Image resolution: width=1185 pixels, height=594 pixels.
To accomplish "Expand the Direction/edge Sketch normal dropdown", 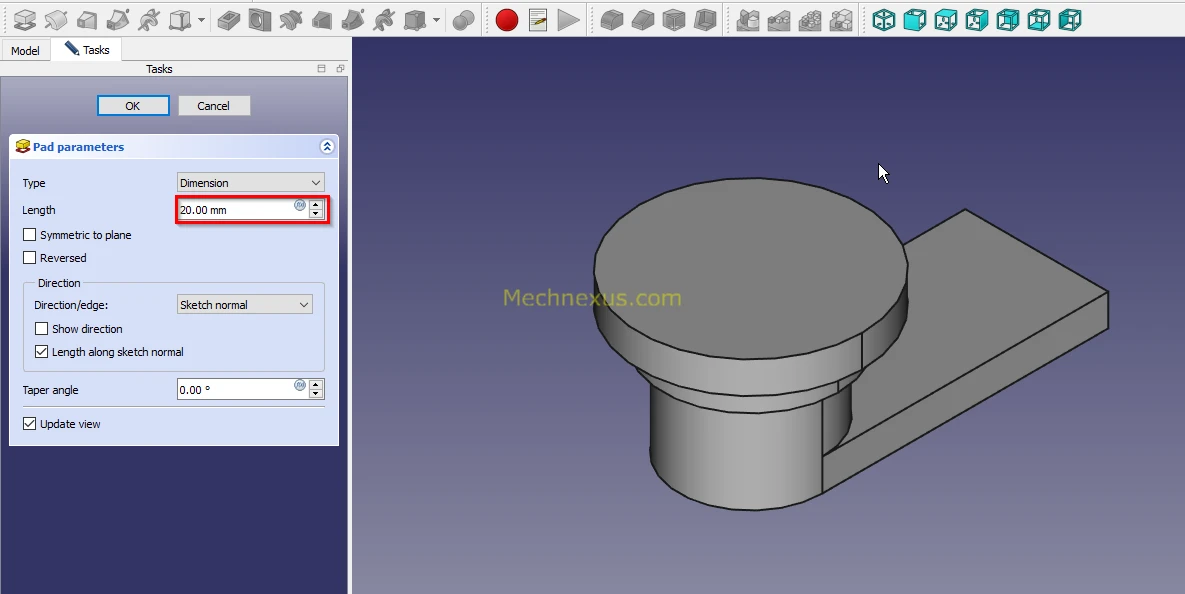I will coord(244,305).
